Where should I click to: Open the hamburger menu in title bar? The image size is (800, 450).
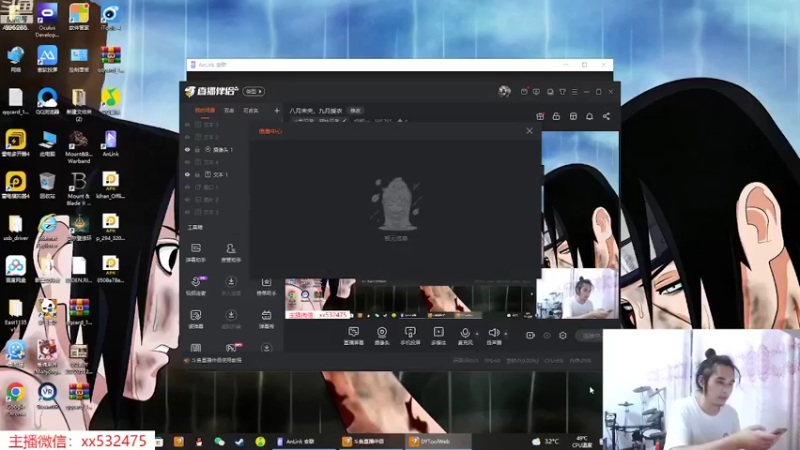pos(574,92)
